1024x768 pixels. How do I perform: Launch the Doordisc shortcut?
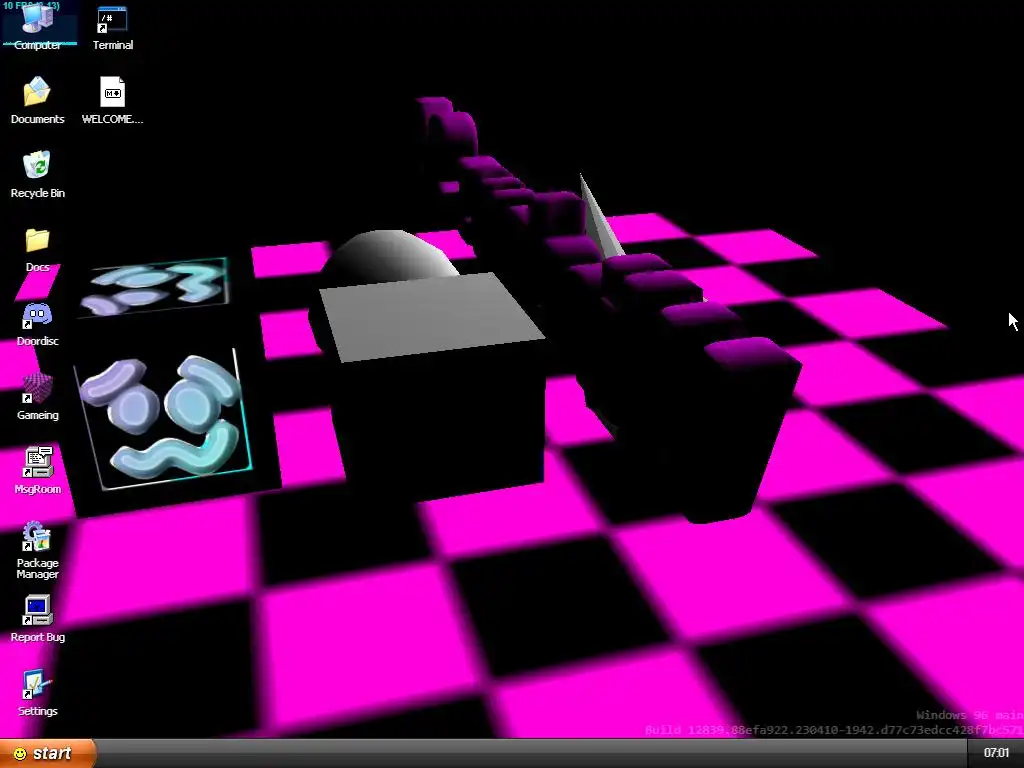[x=37, y=324]
